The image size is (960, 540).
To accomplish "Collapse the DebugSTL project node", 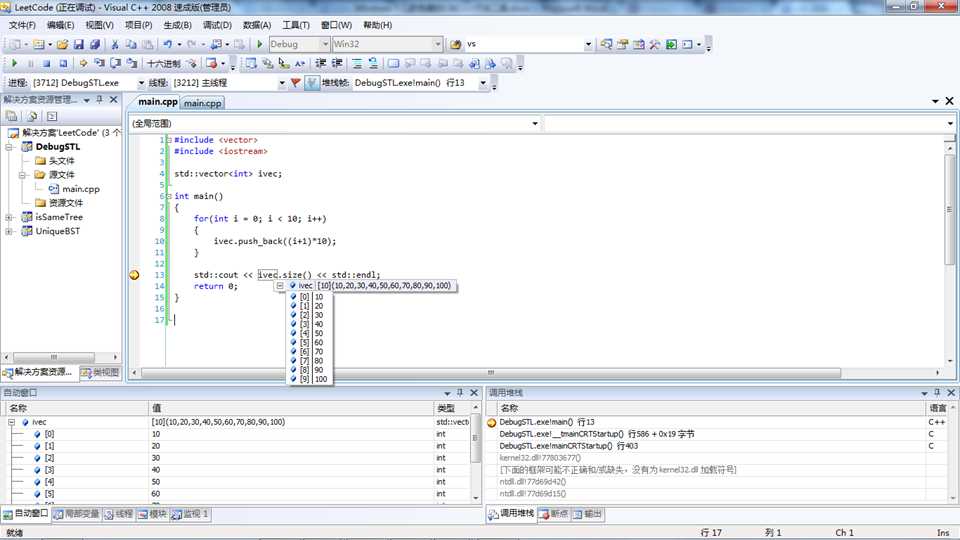I will 9,147.
